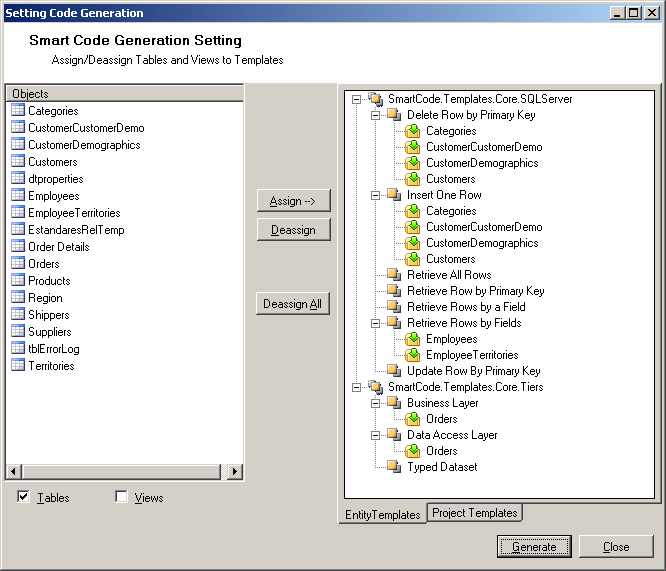666x571 pixels.
Task: Maximize the Setting Code Generation window
Action: click(633, 13)
